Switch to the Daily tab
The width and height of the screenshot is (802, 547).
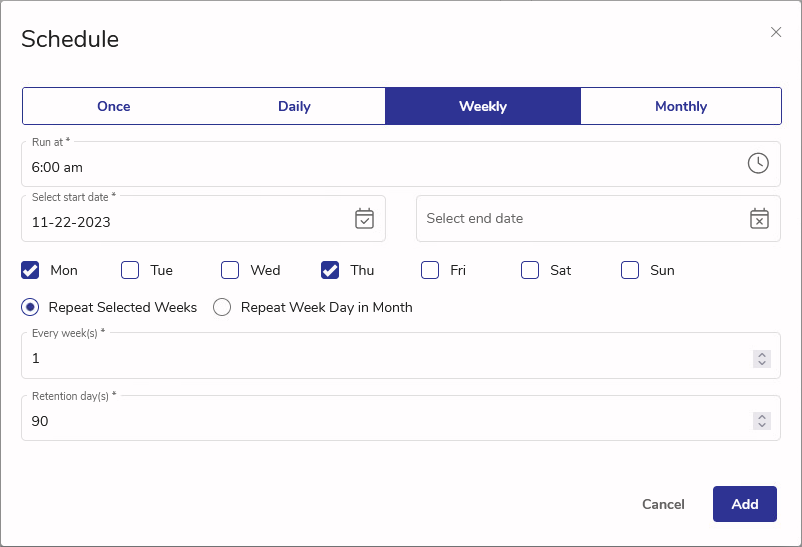pos(294,106)
